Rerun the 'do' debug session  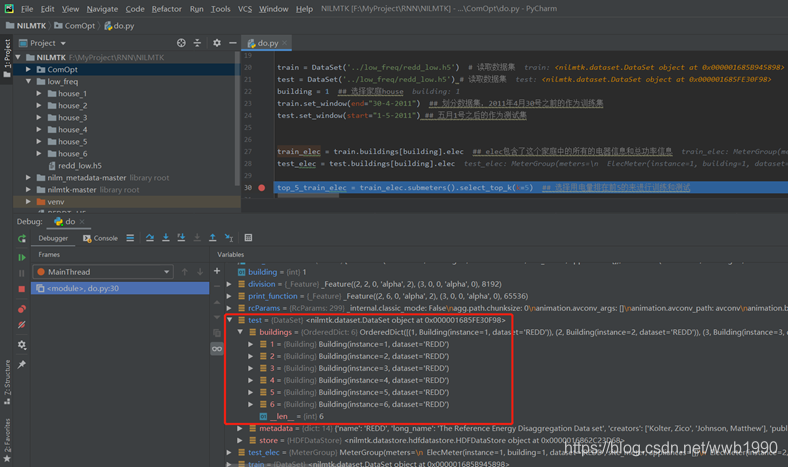pyautogui.click(x=22, y=239)
